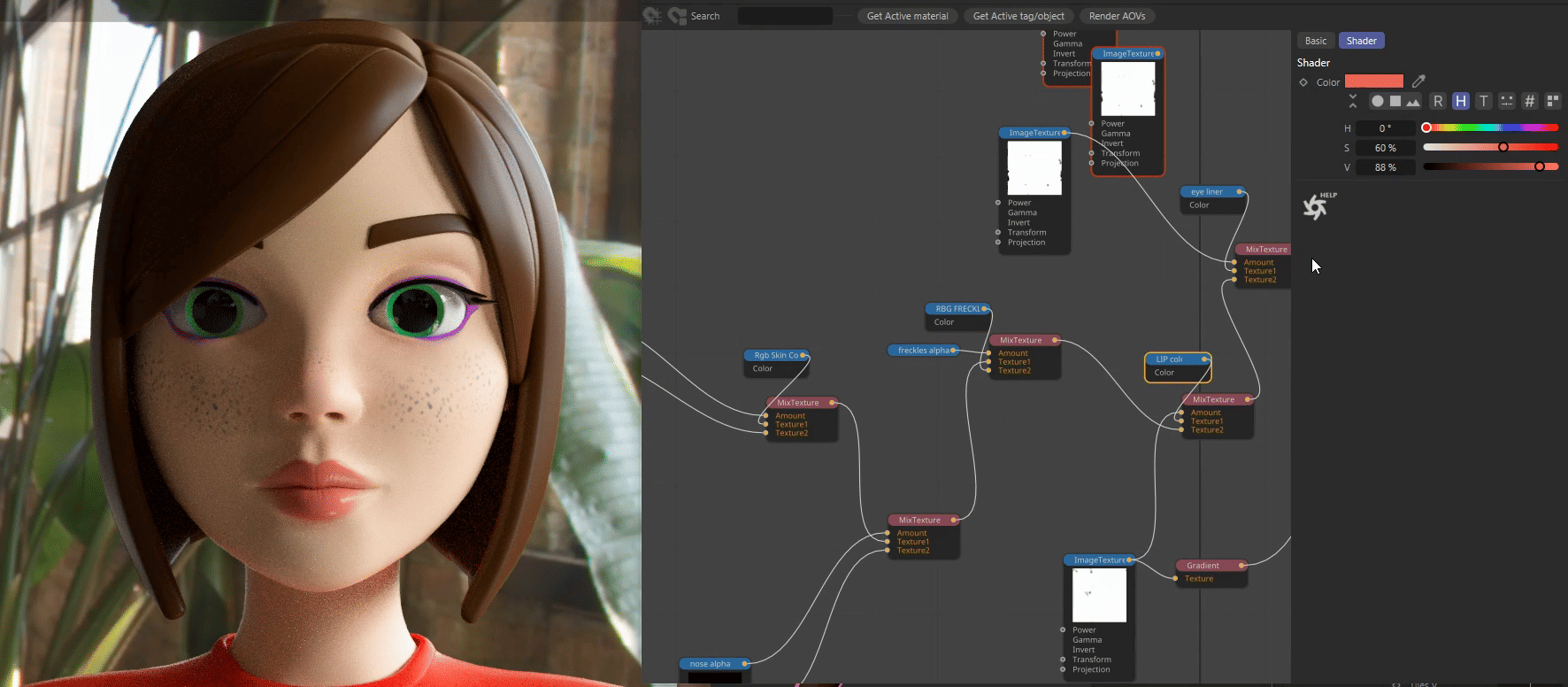Click the snap-to-grid icon in node toolbar
This screenshot has width=1568, height=687.
tap(652, 16)
